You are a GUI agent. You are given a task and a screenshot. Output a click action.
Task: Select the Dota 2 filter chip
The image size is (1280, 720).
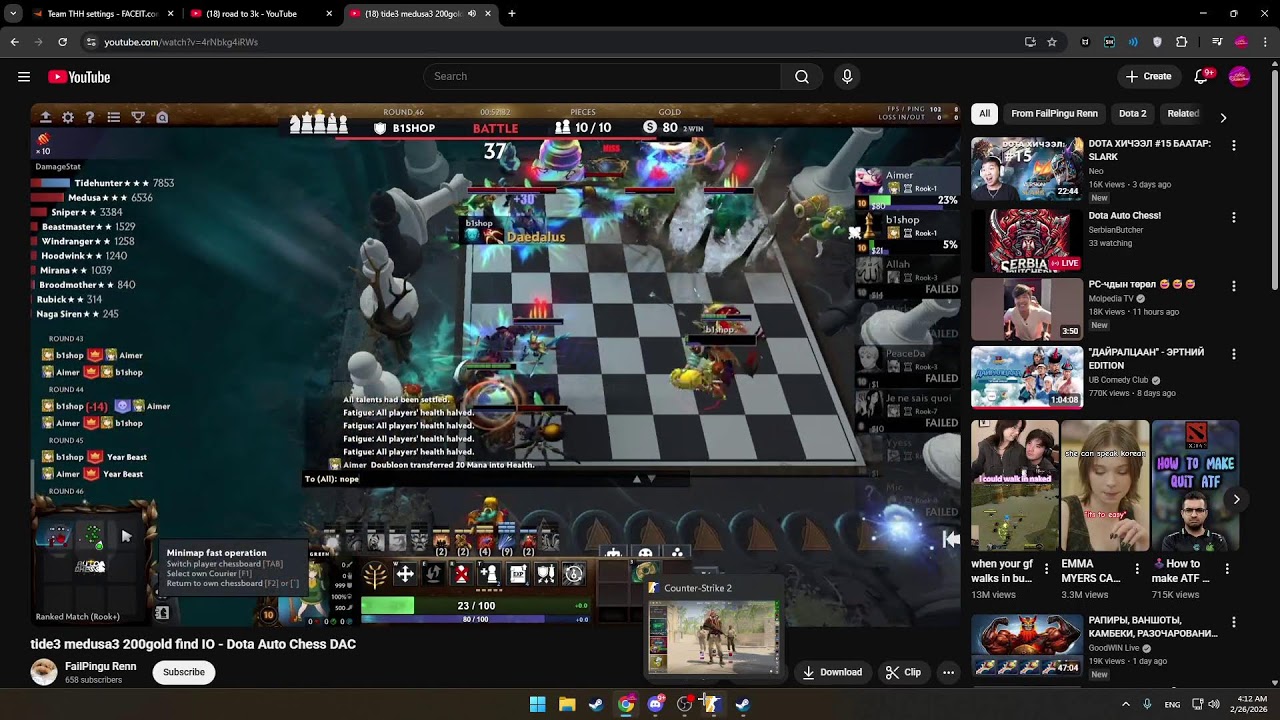point(1133,114)
